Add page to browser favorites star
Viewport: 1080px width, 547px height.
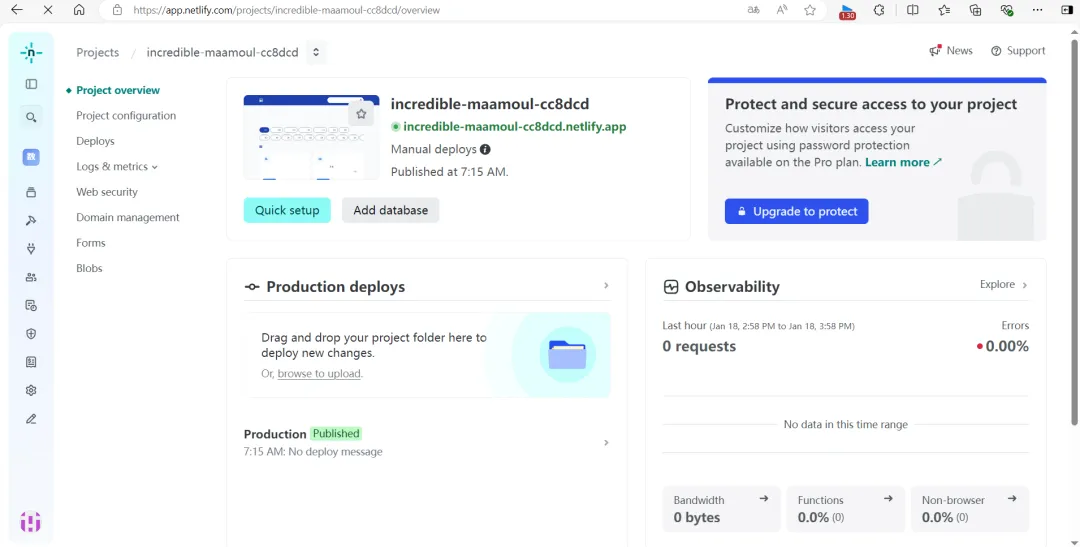click(x=810, y=10)
